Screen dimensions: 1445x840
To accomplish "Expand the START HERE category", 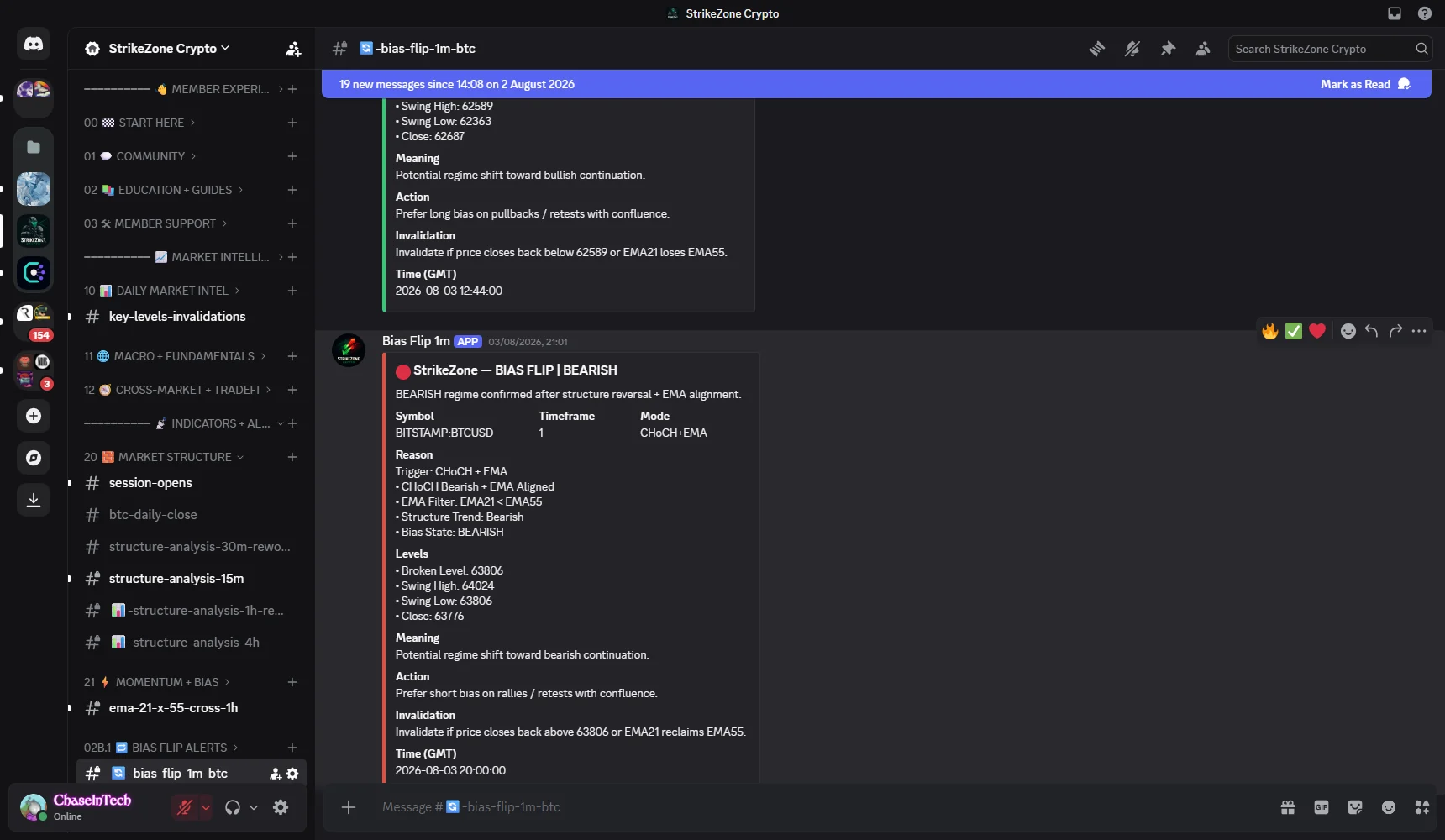I will coord(139,123).
